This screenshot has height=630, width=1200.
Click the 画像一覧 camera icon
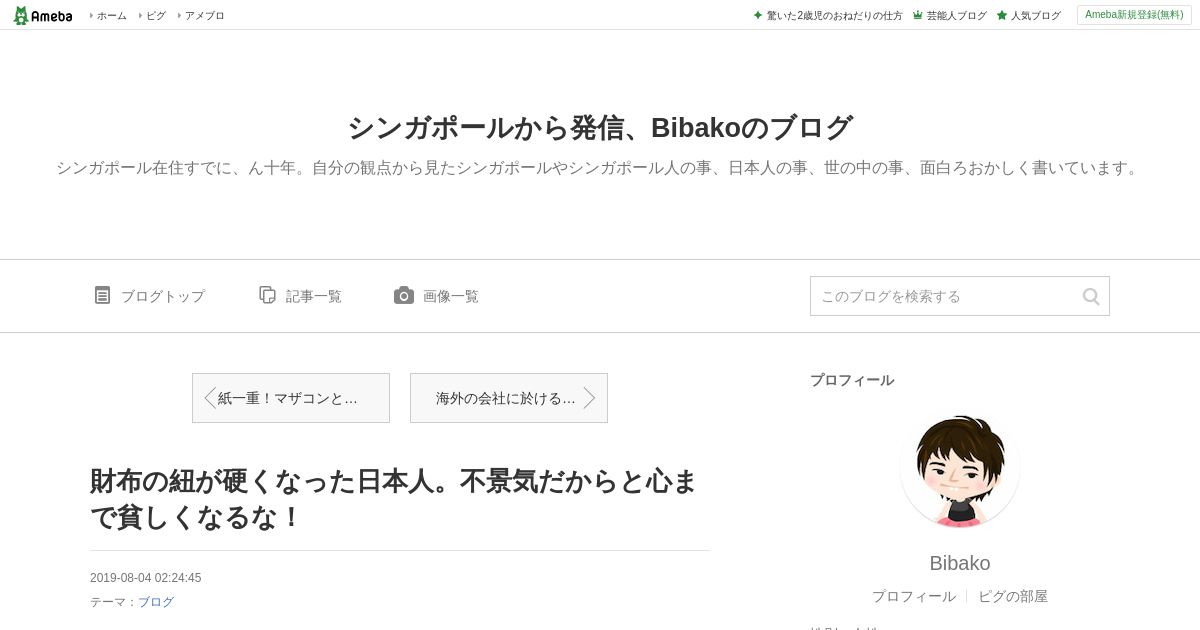pos(404,295)
